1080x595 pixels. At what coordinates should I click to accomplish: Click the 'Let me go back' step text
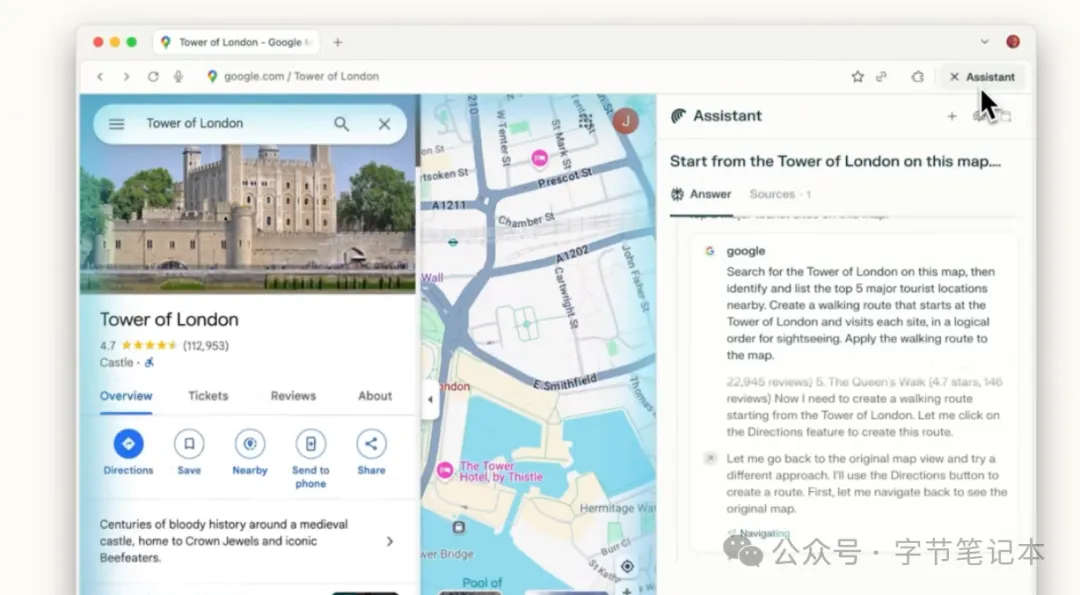[866, 483]
